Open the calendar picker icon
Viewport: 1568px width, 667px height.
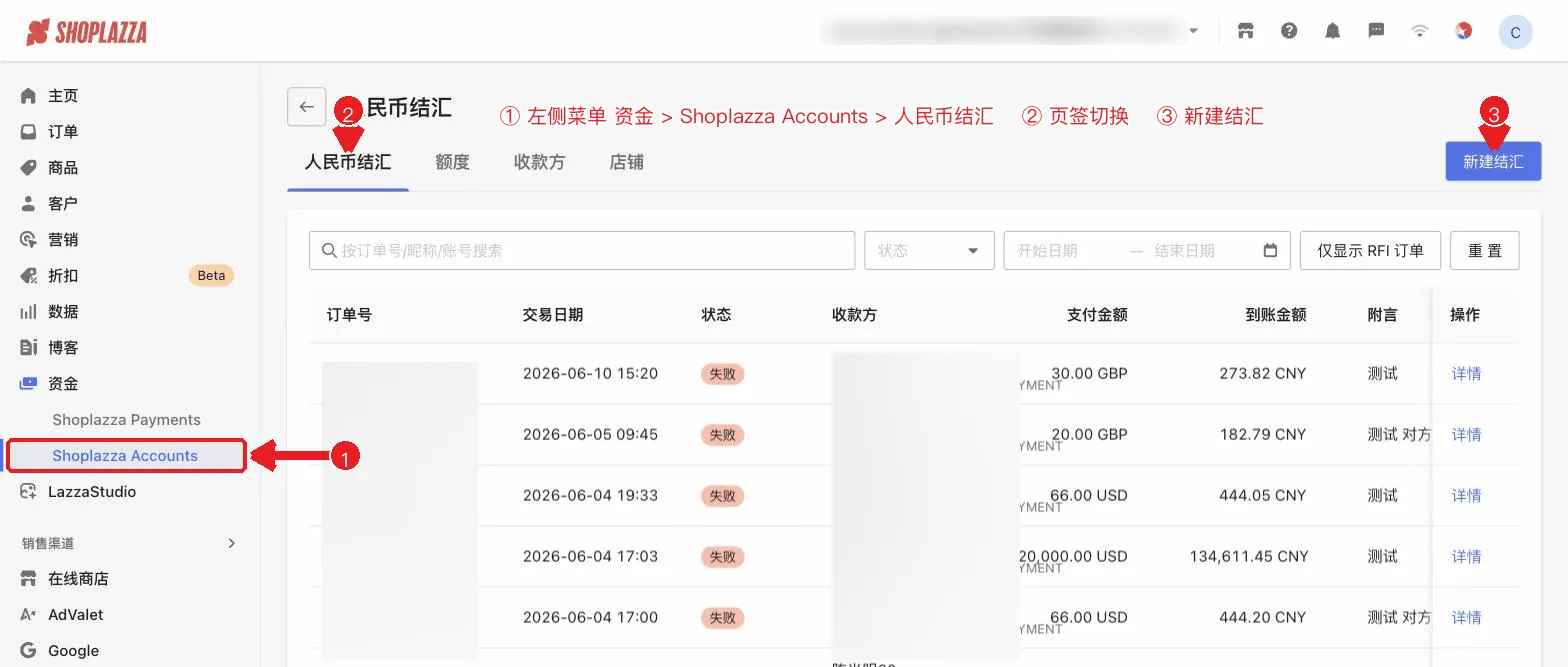click(1270, 250)
